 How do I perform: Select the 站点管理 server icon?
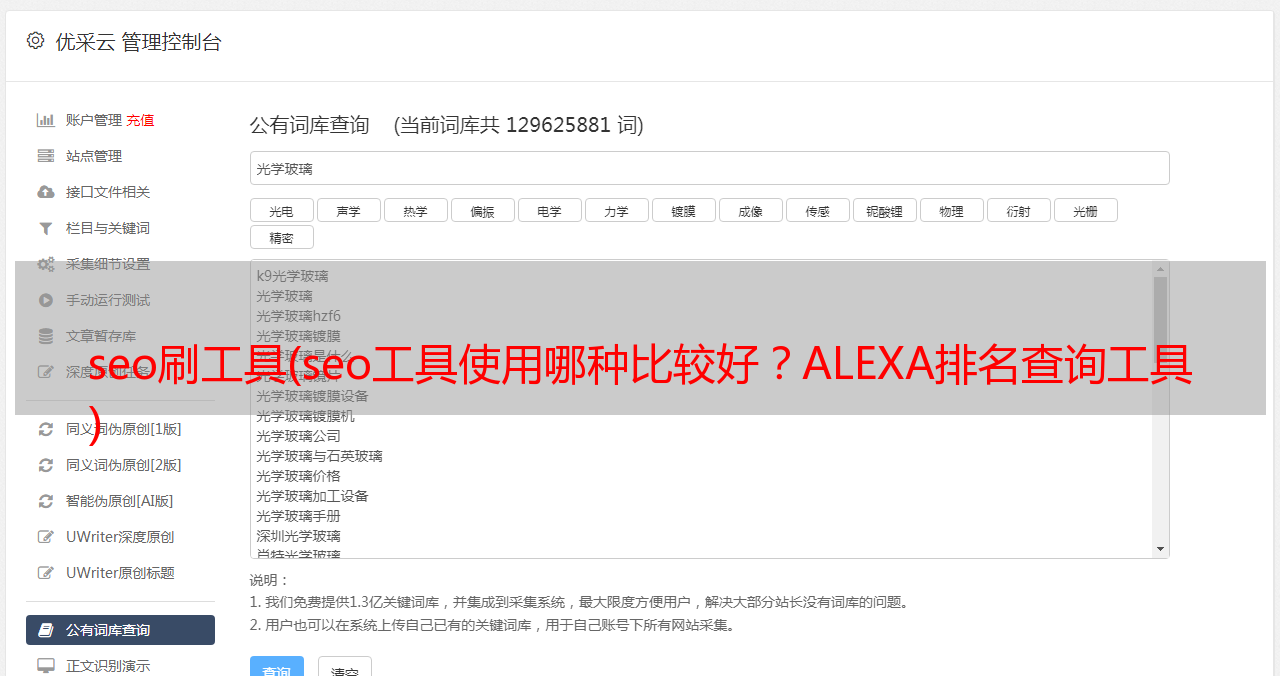(x=45, y=156)
